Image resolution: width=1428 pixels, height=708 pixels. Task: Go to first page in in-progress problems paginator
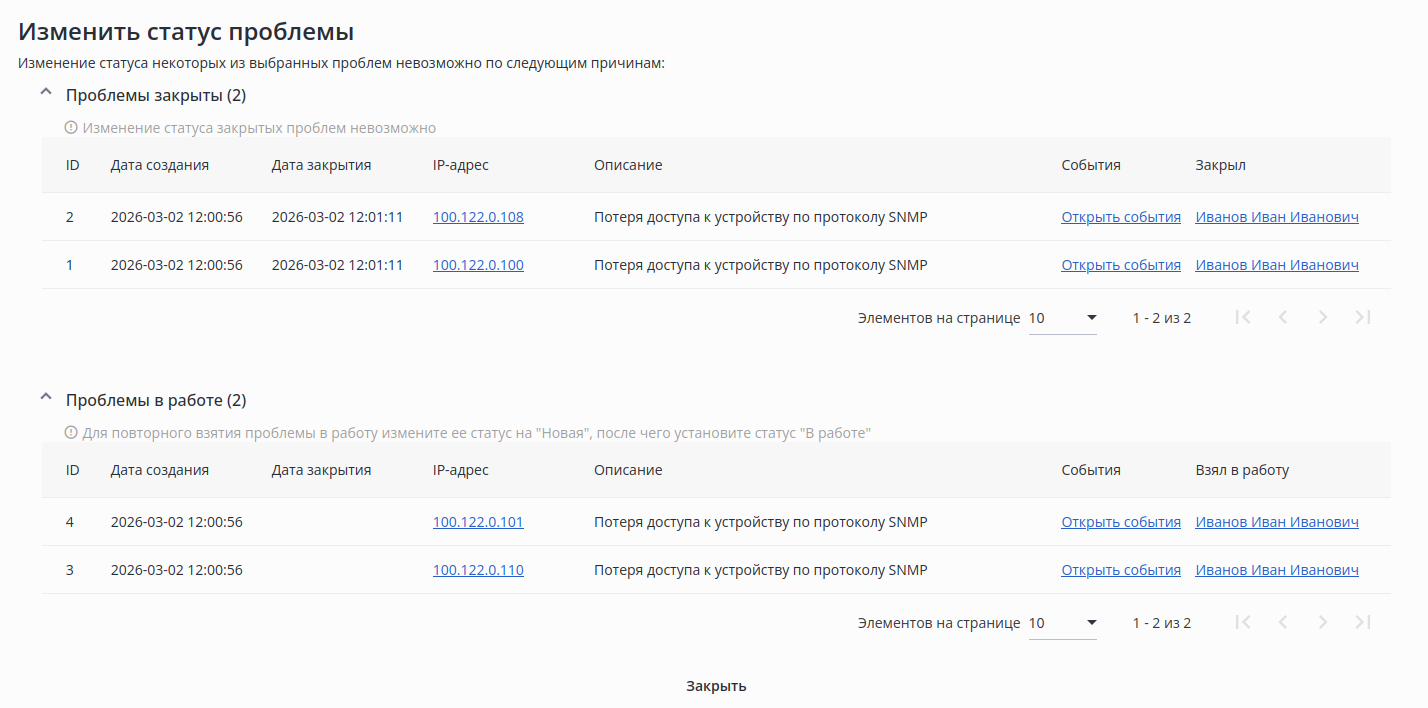[x=1243, y=622]
